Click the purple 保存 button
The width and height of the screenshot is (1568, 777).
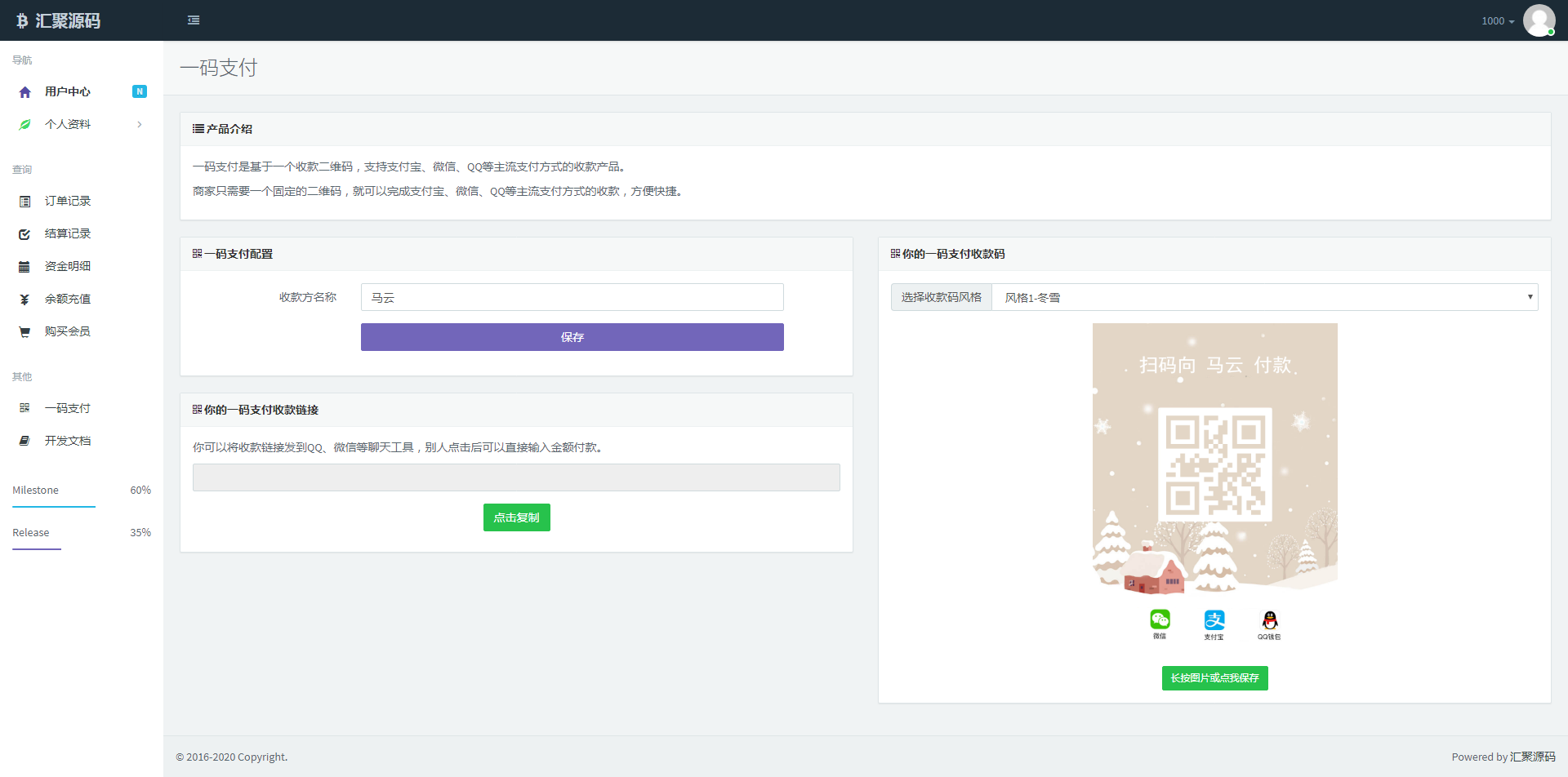tap(572, 337)
